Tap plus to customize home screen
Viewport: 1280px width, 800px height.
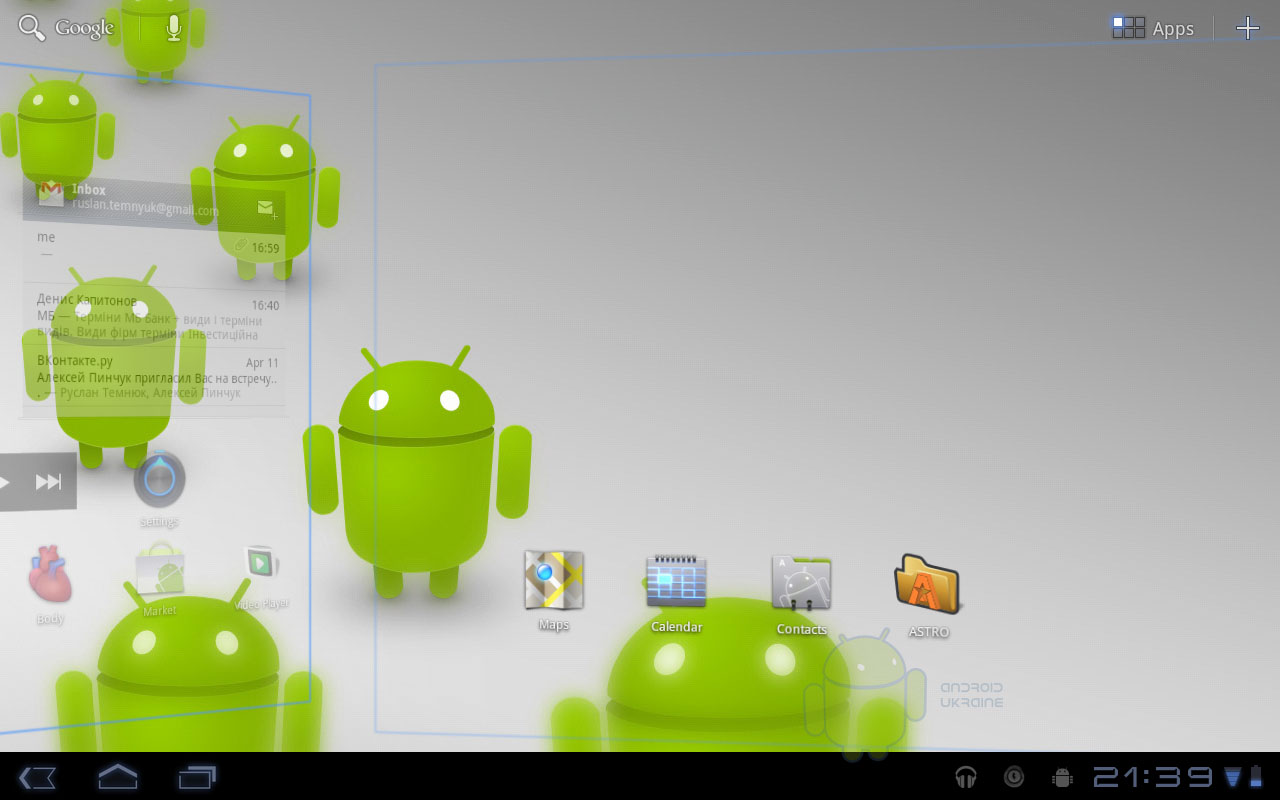click(x=1247, y=28)
